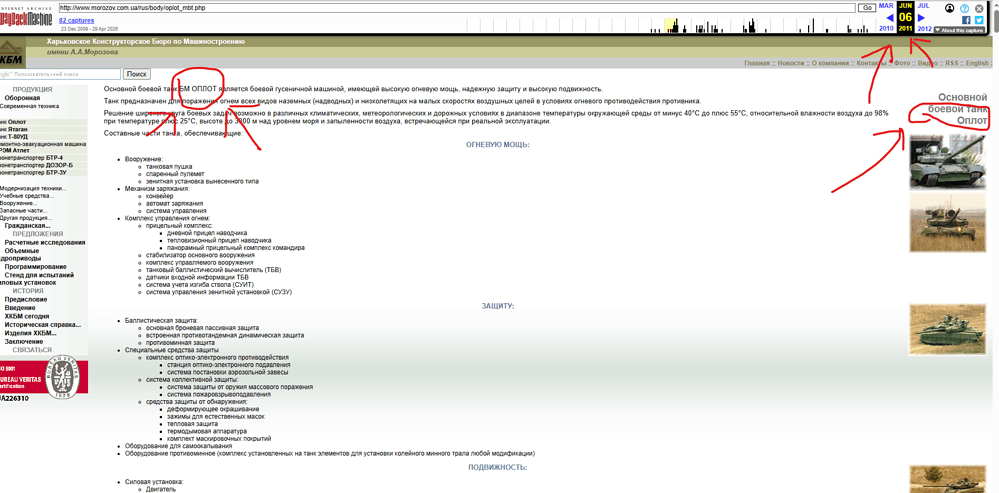Viewport: 999px width, 493px height.
Task: Open the 82 captures link
Action: point(75,21)
